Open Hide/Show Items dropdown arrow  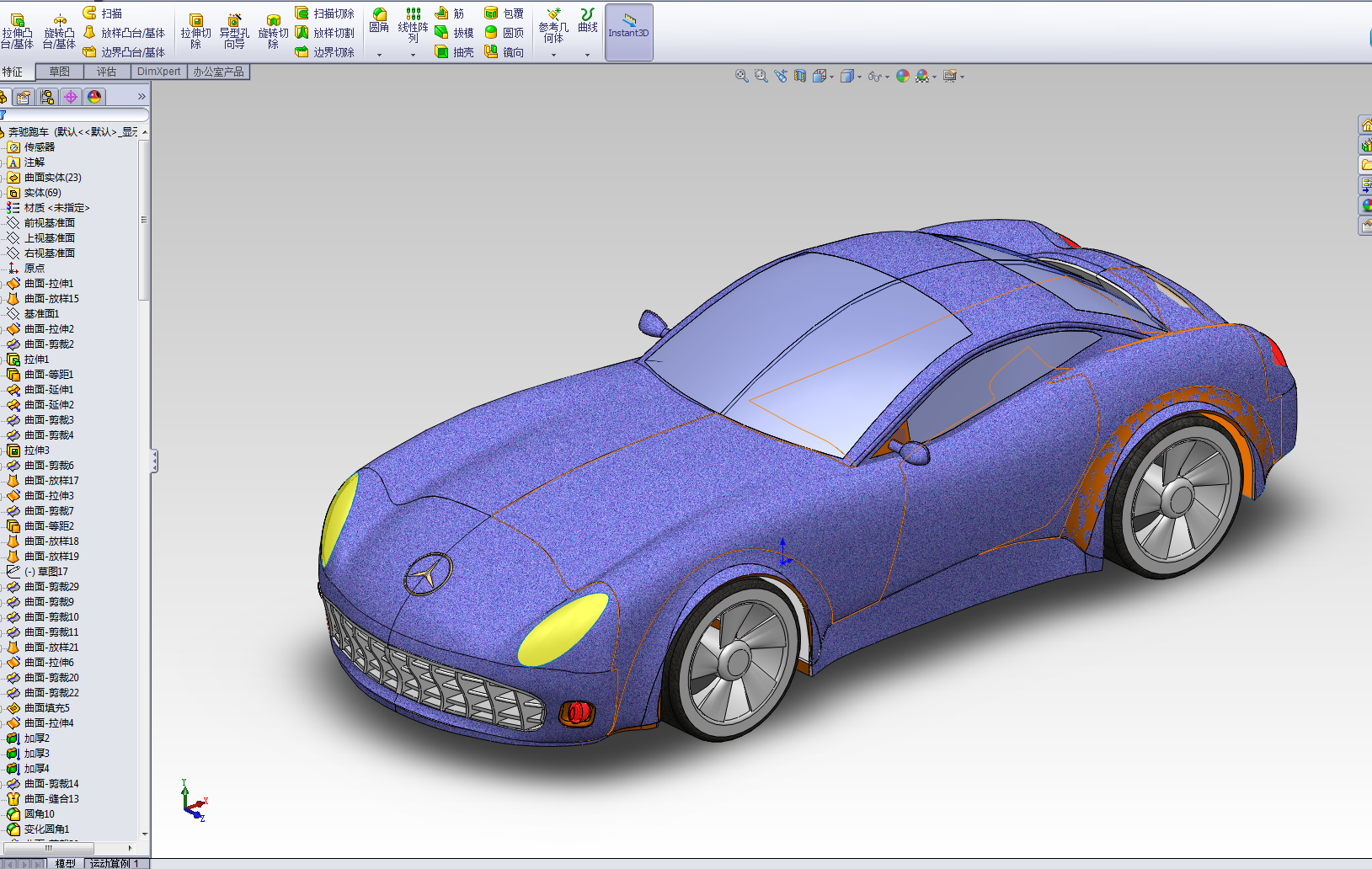point(887,77)
